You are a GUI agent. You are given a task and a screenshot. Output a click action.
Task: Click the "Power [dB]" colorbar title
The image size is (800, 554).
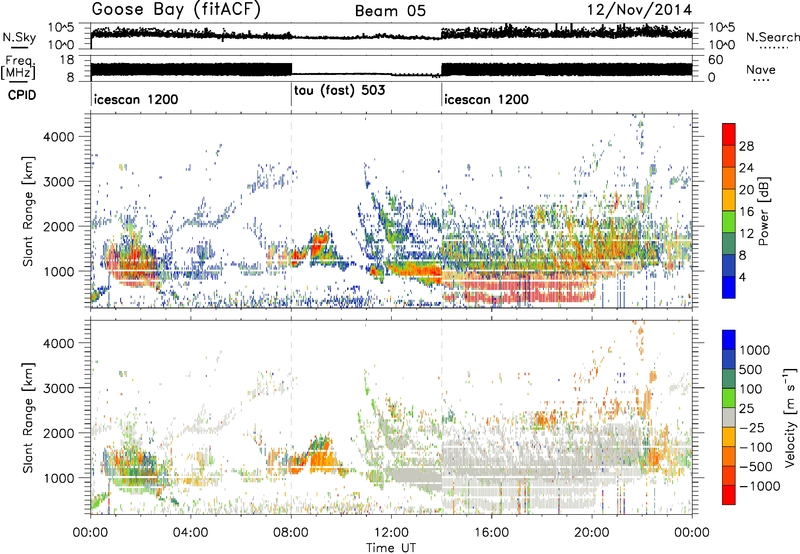(763, 211)
